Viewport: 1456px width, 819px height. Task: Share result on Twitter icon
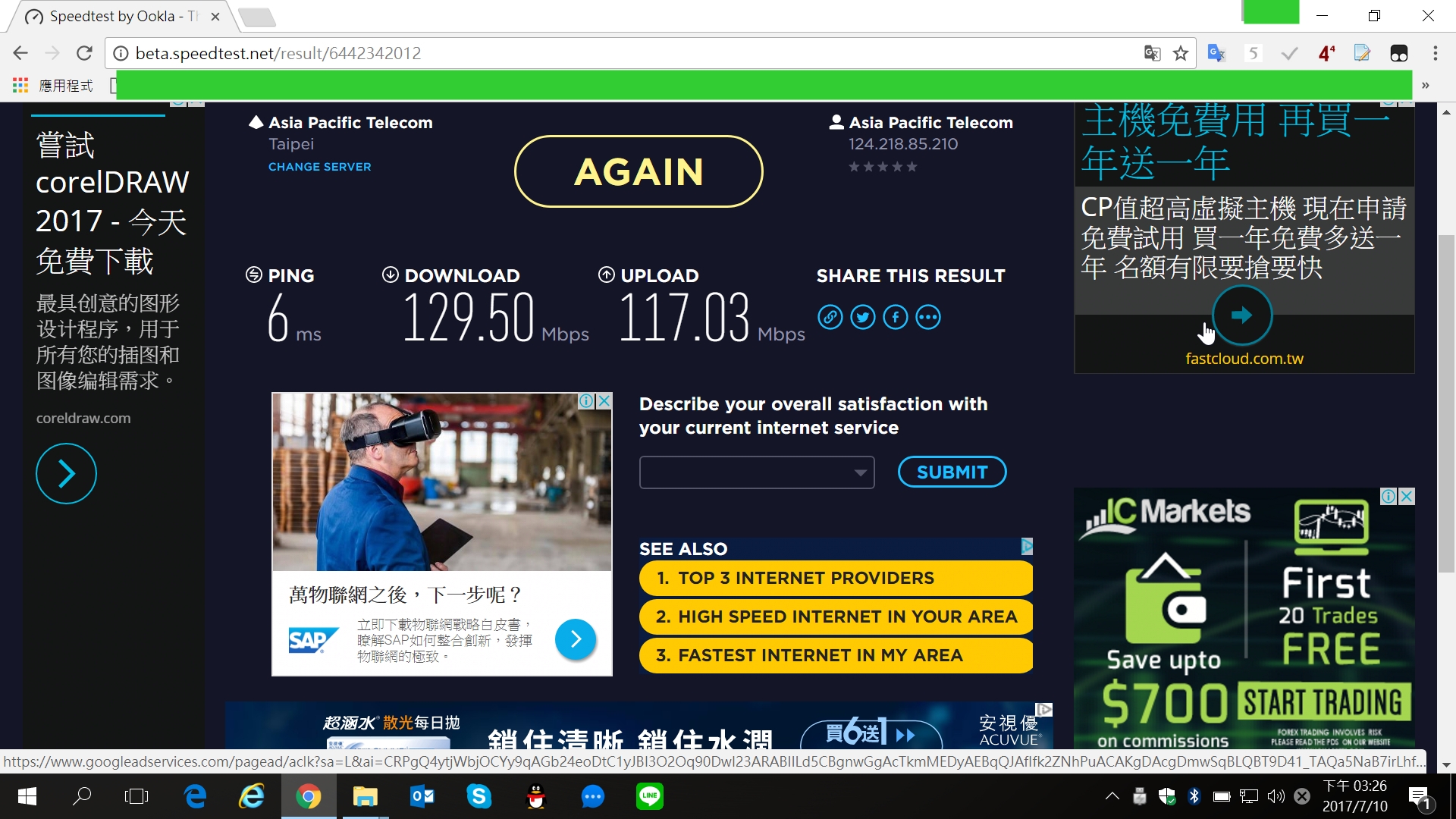[862, 317]
